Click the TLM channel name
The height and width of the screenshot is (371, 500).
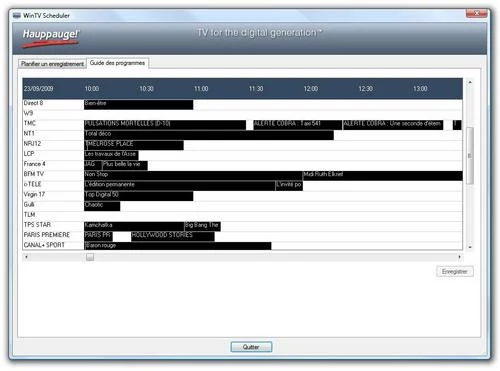(29, 215)
